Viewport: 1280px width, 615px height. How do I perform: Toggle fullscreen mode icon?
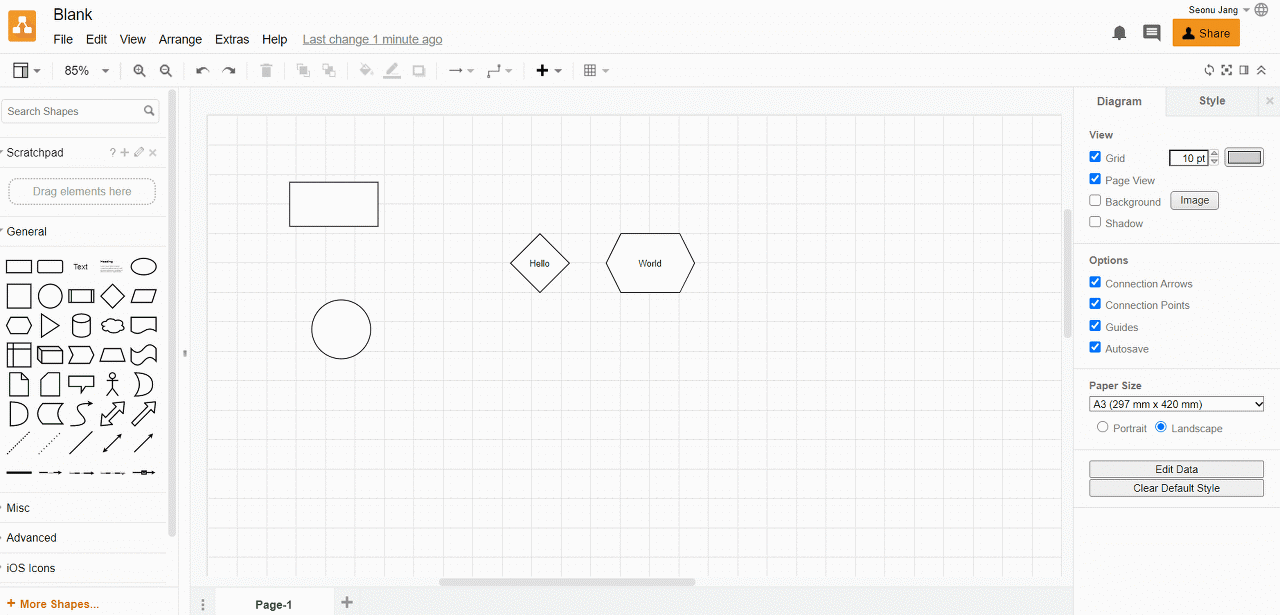1227,70
